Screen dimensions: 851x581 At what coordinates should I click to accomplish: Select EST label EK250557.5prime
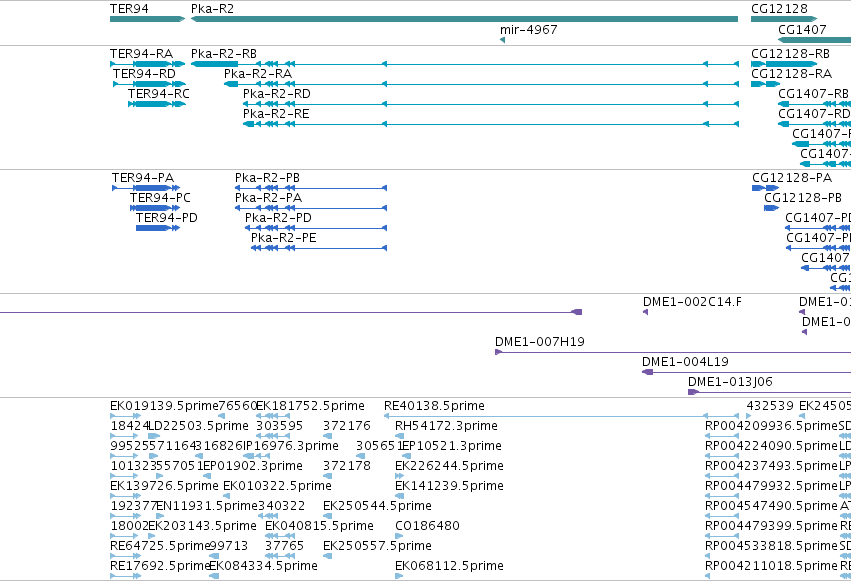click(x=377, y=547)
